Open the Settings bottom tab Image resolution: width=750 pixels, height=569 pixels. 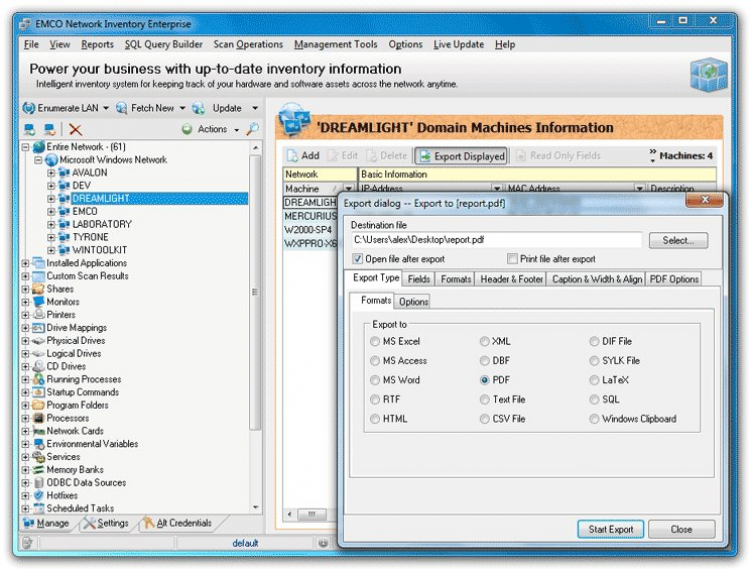106,523
